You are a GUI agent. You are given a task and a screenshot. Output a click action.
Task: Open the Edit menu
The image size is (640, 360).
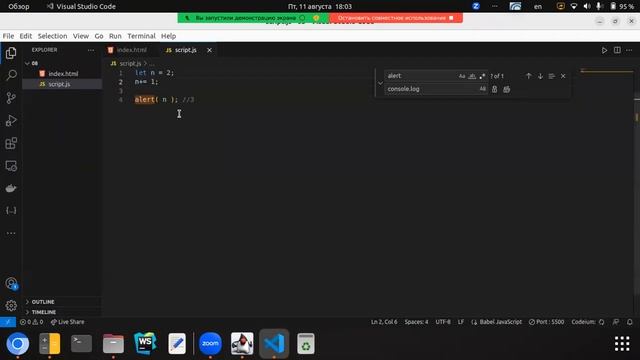[25, 36]
